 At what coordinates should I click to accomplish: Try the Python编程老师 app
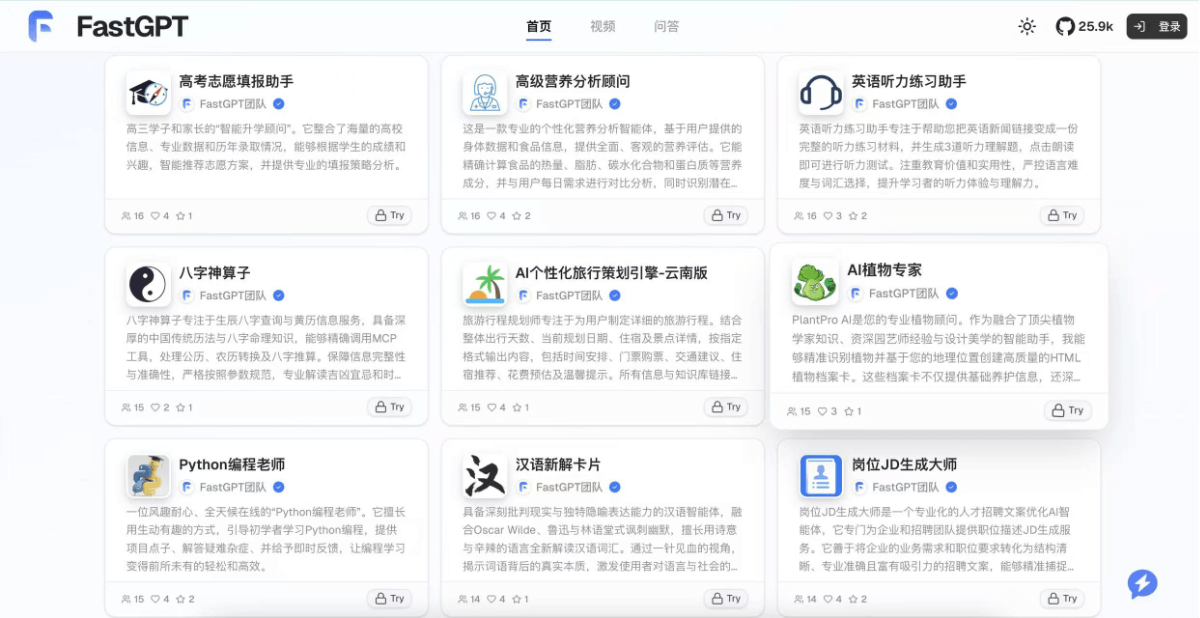point(389,598)
